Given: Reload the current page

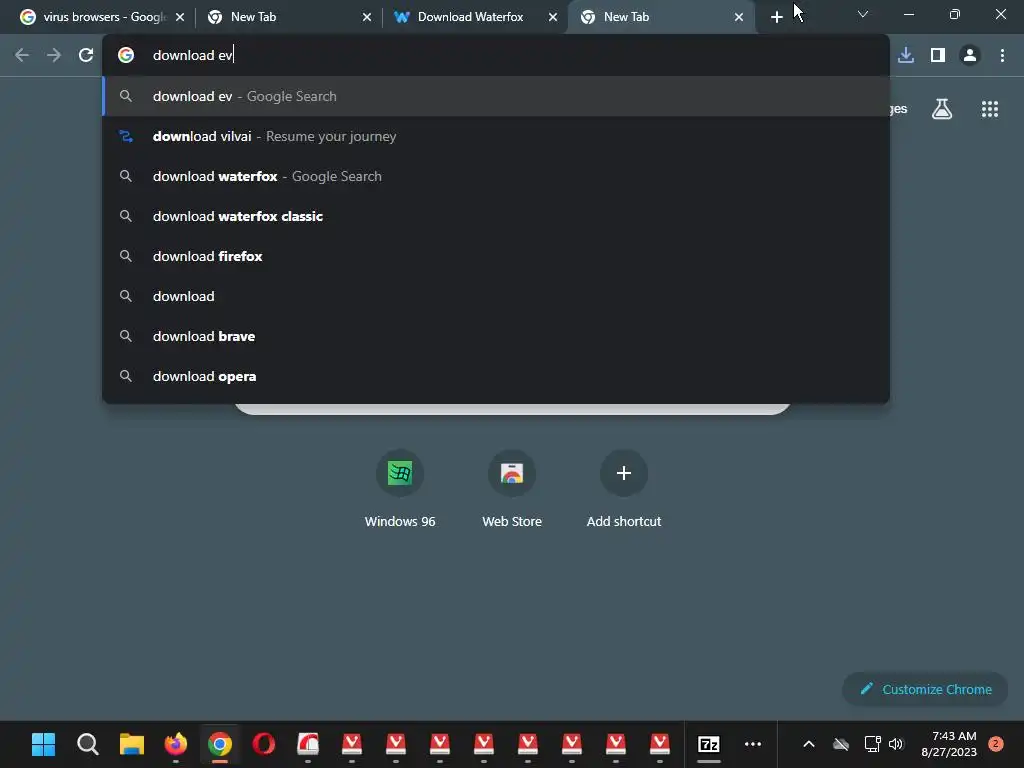Looking at the screenshot, I should tap(86, 56).
